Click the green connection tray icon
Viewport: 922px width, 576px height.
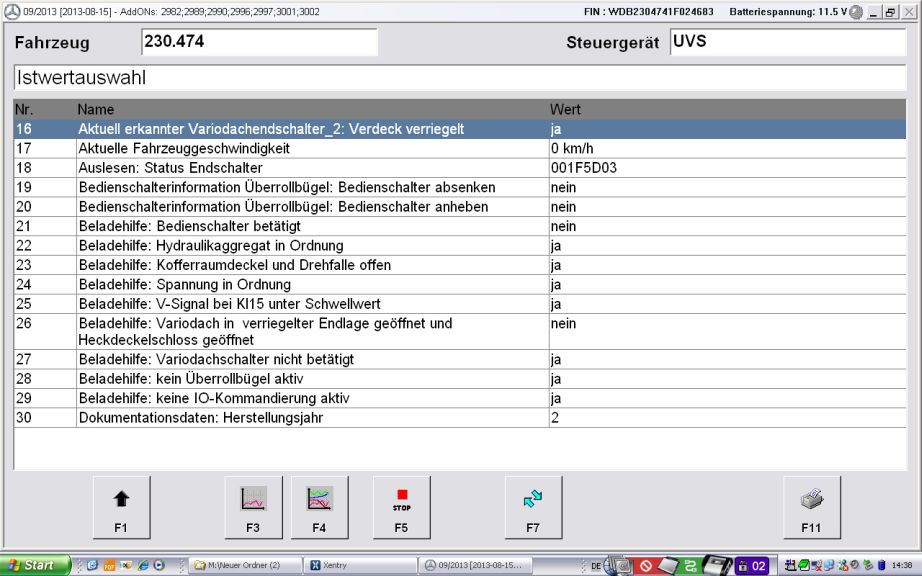691,566
